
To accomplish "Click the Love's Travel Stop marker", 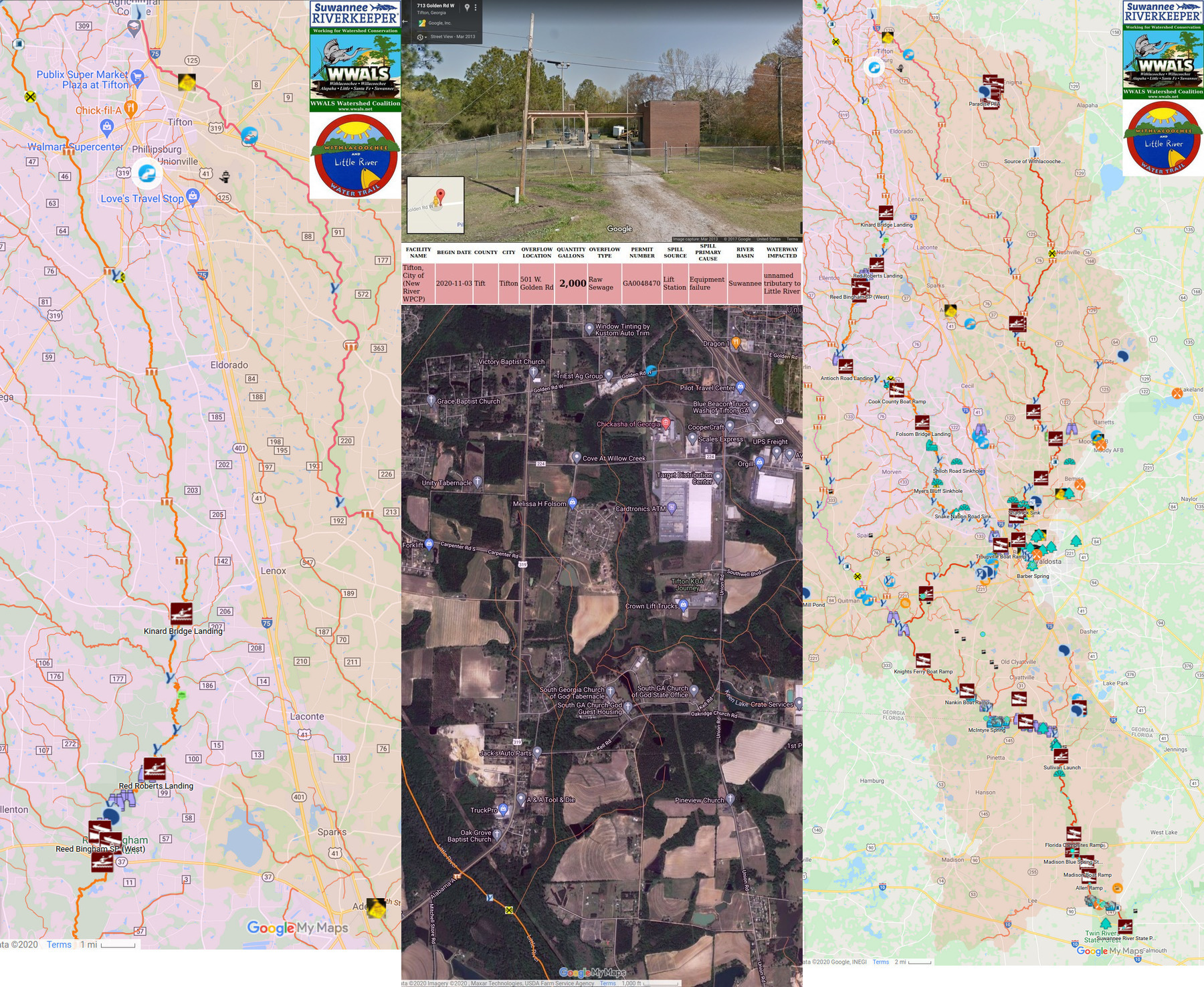I will click(x=193, y=196).
